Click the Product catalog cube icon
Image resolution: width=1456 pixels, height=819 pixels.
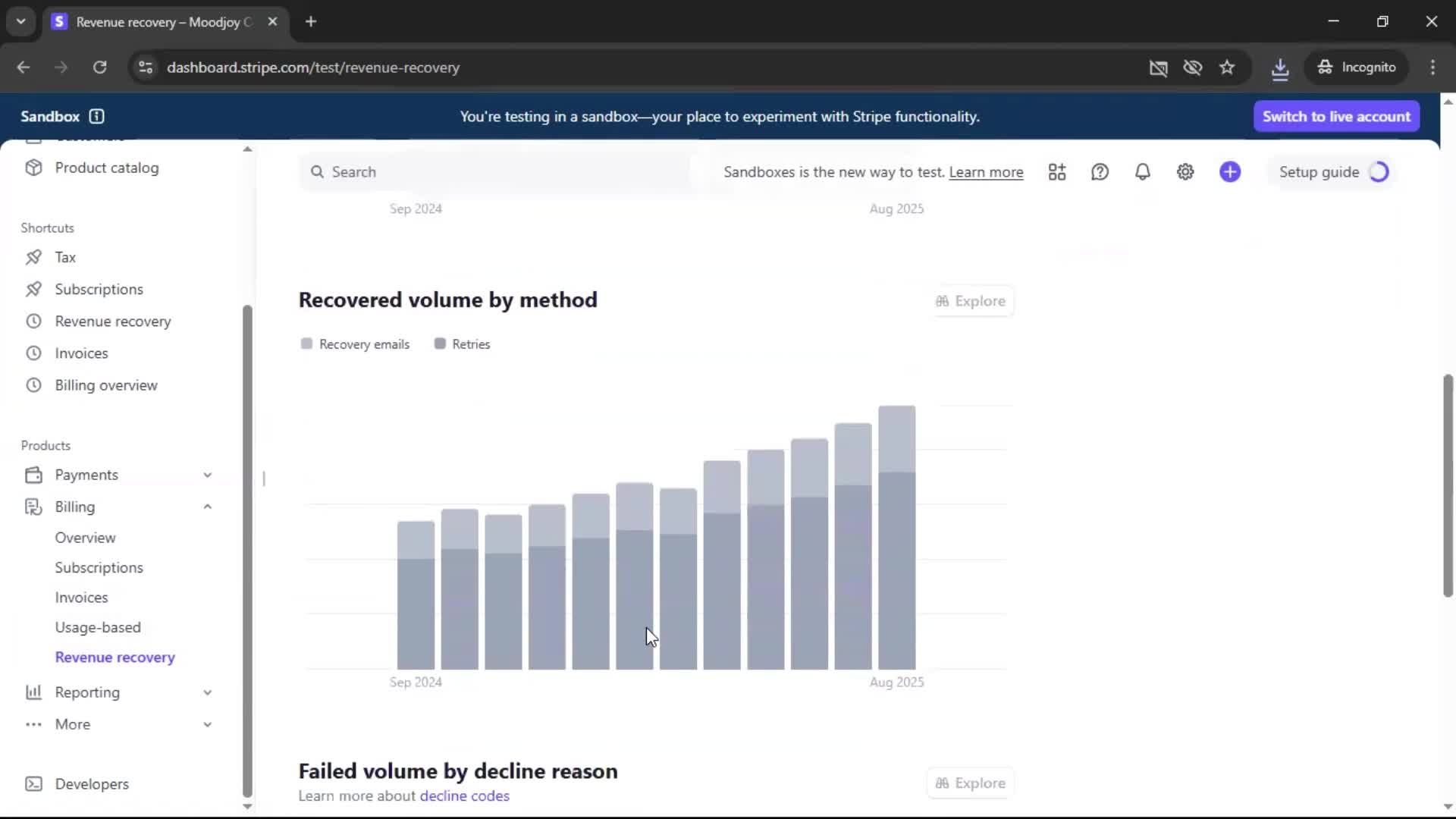(x=33, y=168)
